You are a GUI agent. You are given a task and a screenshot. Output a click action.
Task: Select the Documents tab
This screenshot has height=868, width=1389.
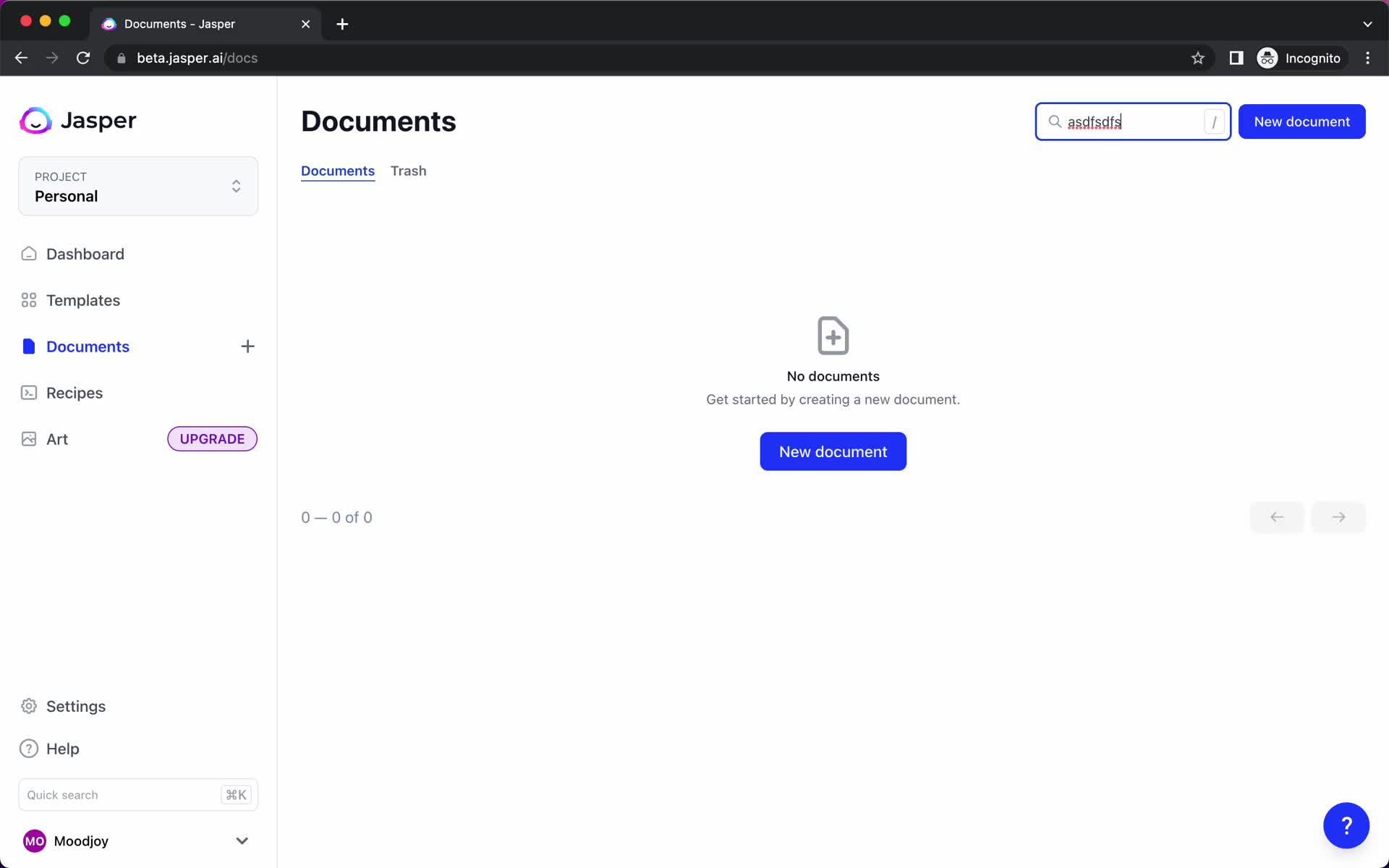click(337, 170)
